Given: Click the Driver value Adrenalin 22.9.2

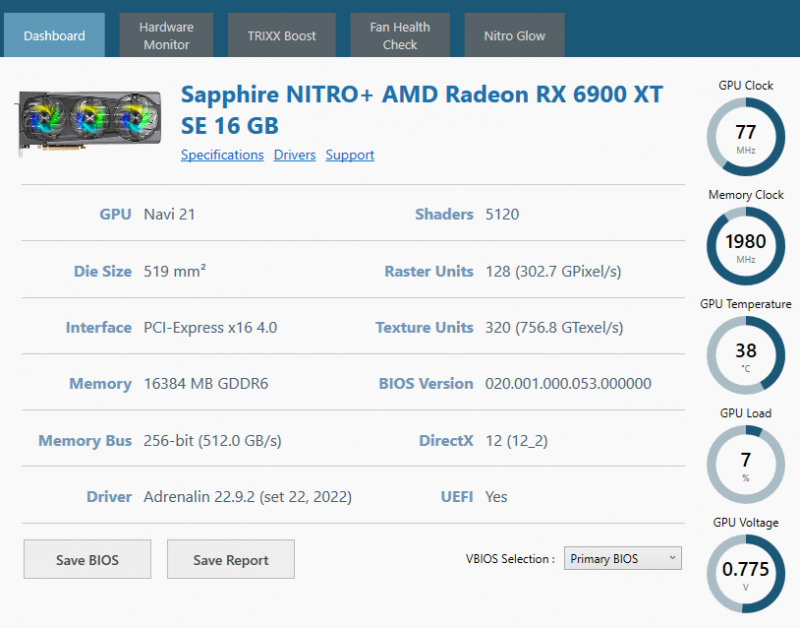Looking at the screenshot, I should 247,496.
